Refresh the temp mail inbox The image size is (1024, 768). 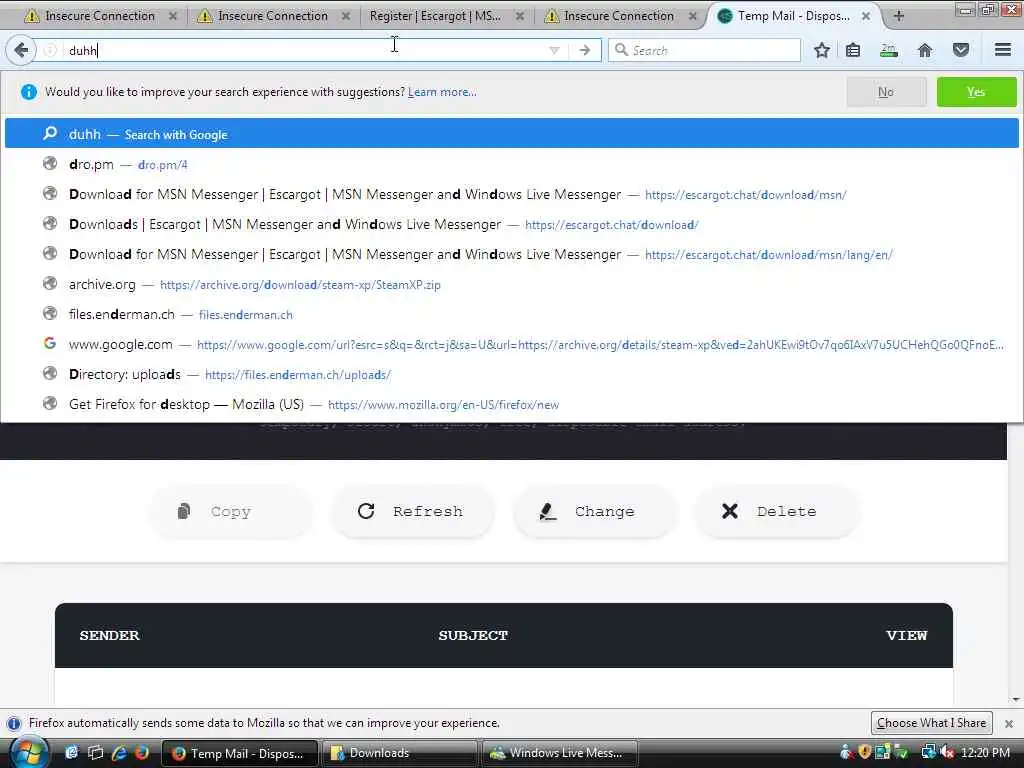point(413,511)
